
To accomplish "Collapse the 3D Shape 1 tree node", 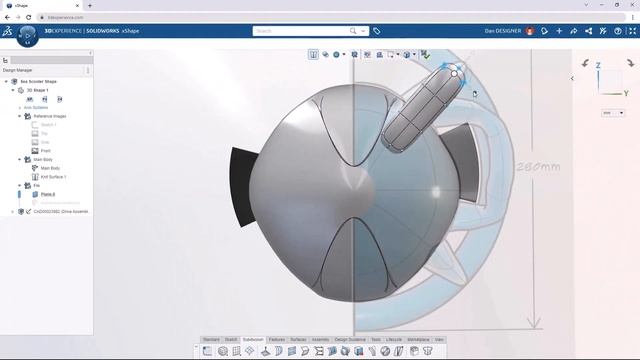I will click(x=13, y=90).
